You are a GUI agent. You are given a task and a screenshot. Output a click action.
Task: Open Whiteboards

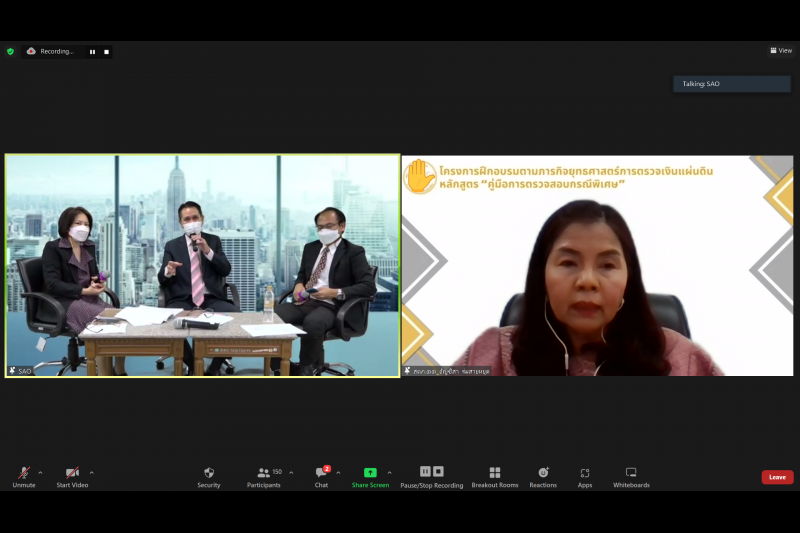click(x=631, y=476)
